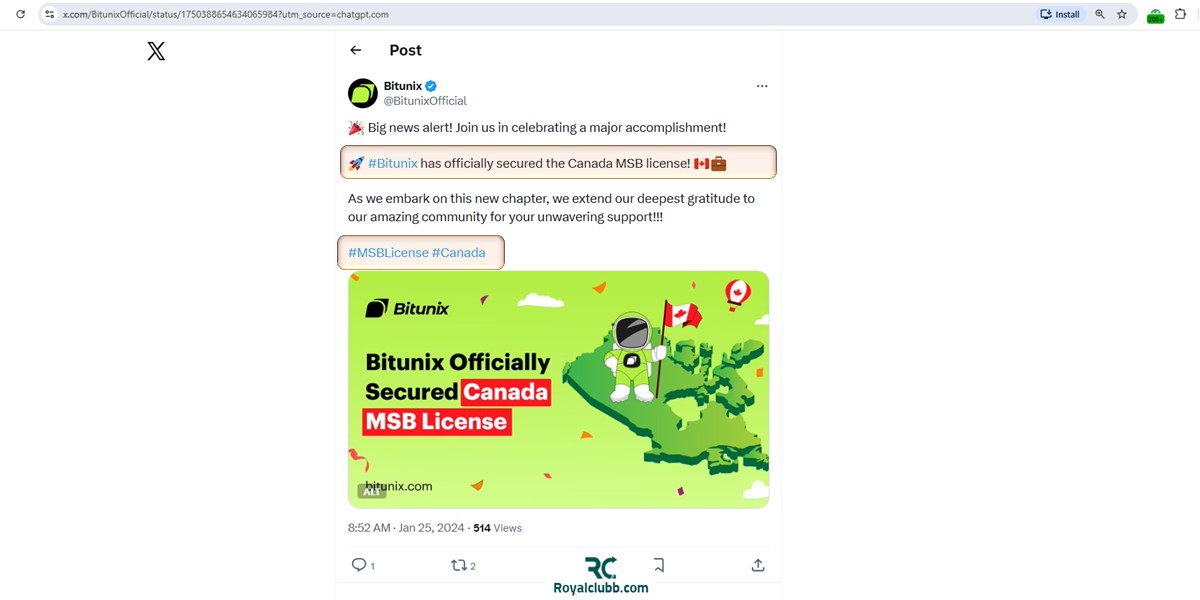Go back using the Post arrow
1200x600 pixels.
(355, 50)
